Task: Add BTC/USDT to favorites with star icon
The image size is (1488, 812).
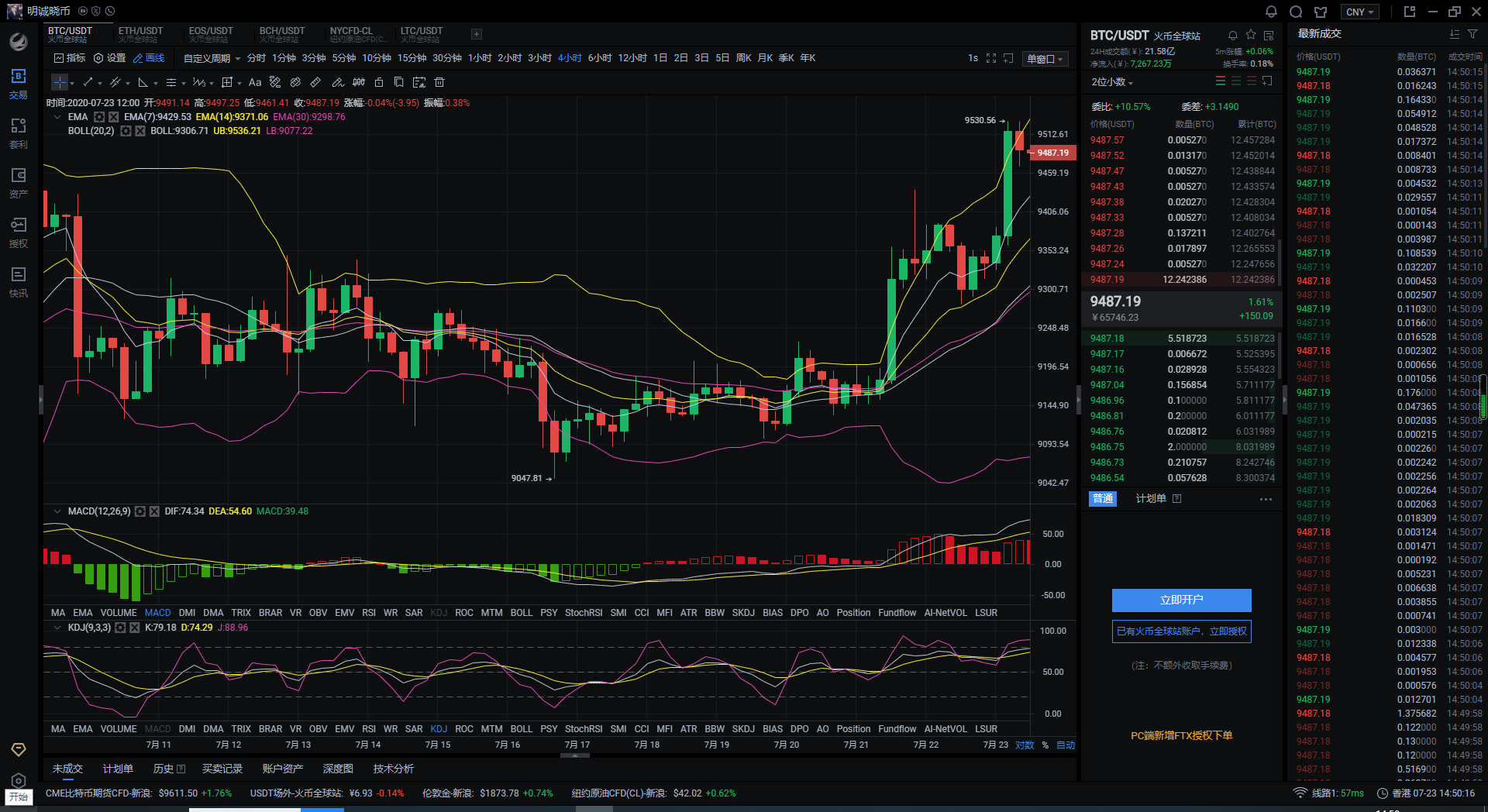Action: 1250,36
